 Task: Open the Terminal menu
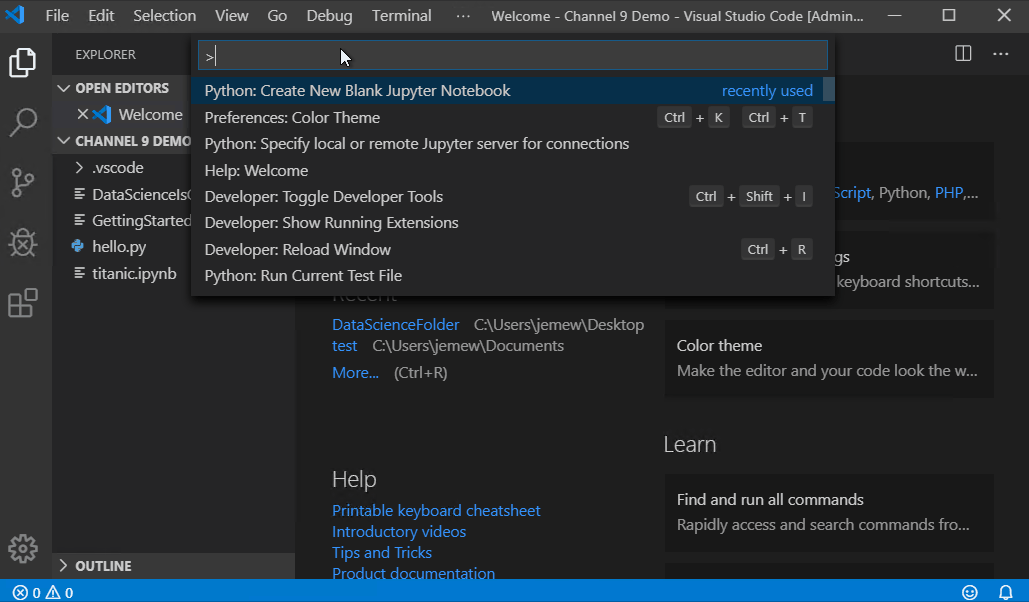[400, 15]
